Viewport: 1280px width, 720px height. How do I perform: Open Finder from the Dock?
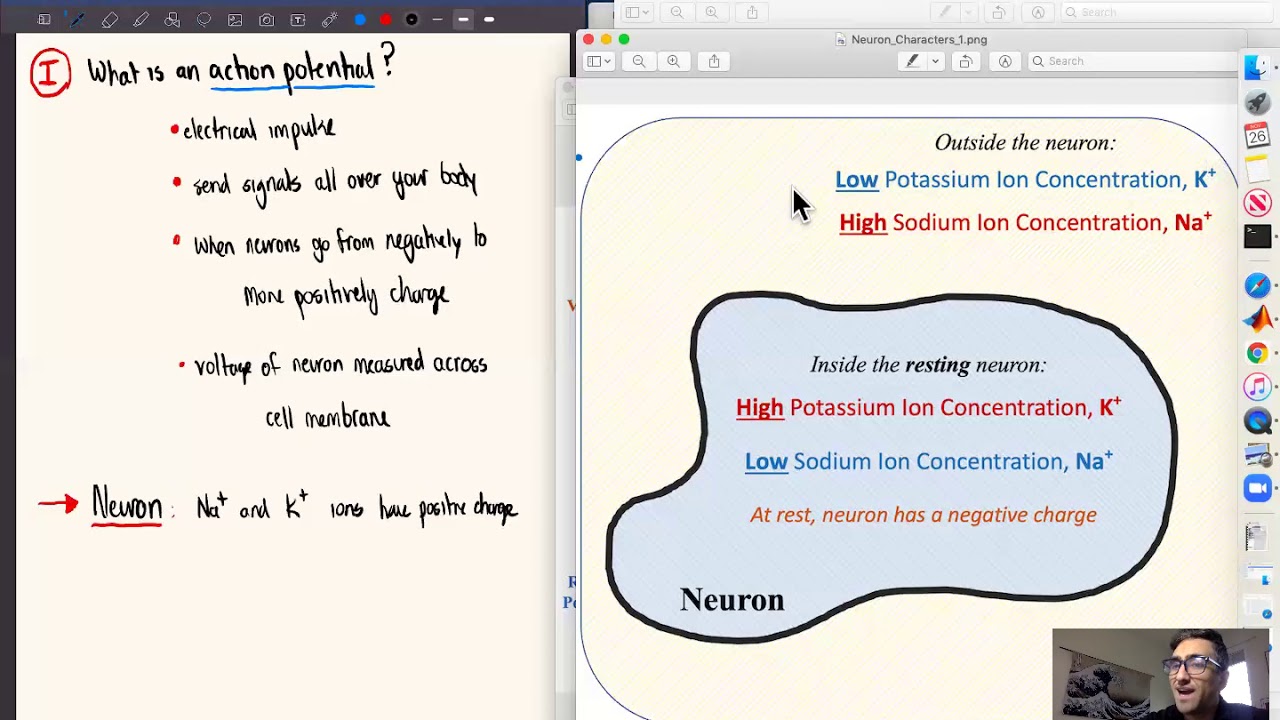point(1258,68)
